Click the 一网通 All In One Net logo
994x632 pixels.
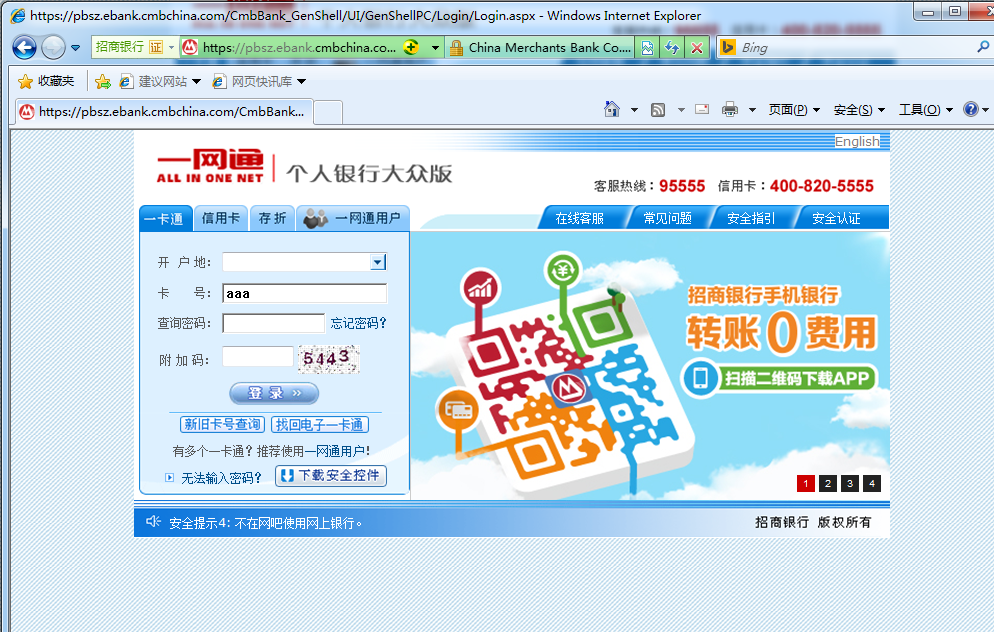(210, 167)
